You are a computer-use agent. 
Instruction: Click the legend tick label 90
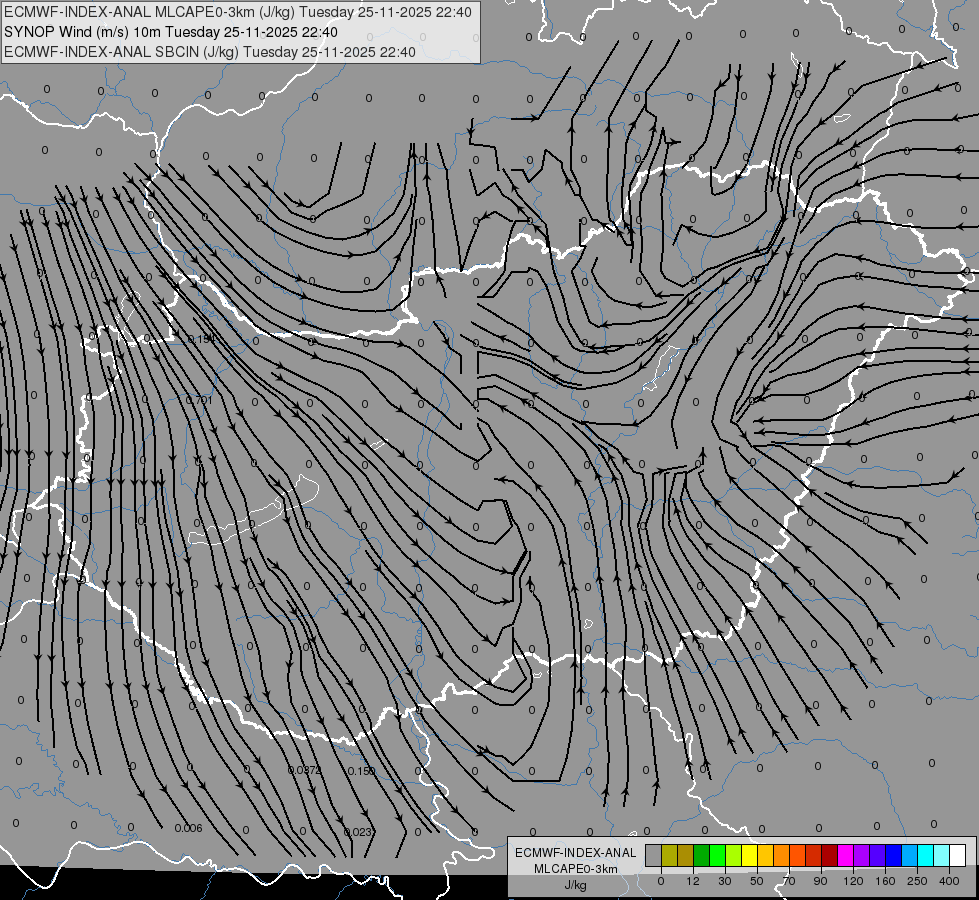coord(820,881)
